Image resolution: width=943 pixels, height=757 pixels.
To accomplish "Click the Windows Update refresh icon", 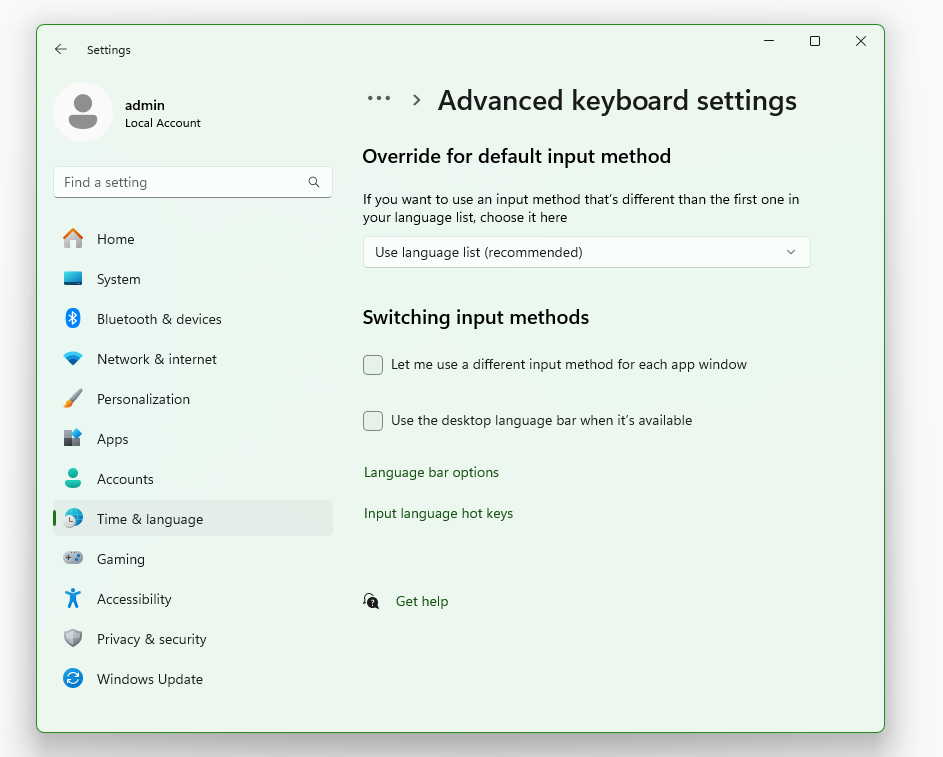I will pos(73,679).
